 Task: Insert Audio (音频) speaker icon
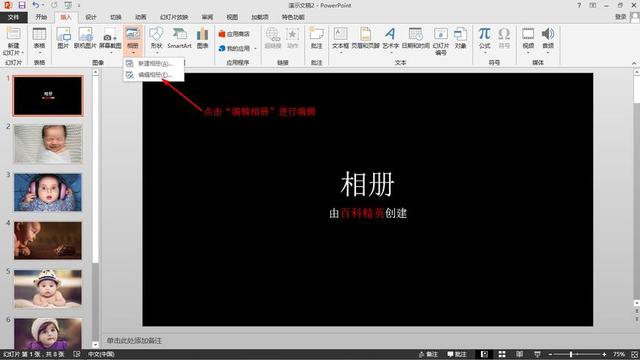(x=548, y=40)
